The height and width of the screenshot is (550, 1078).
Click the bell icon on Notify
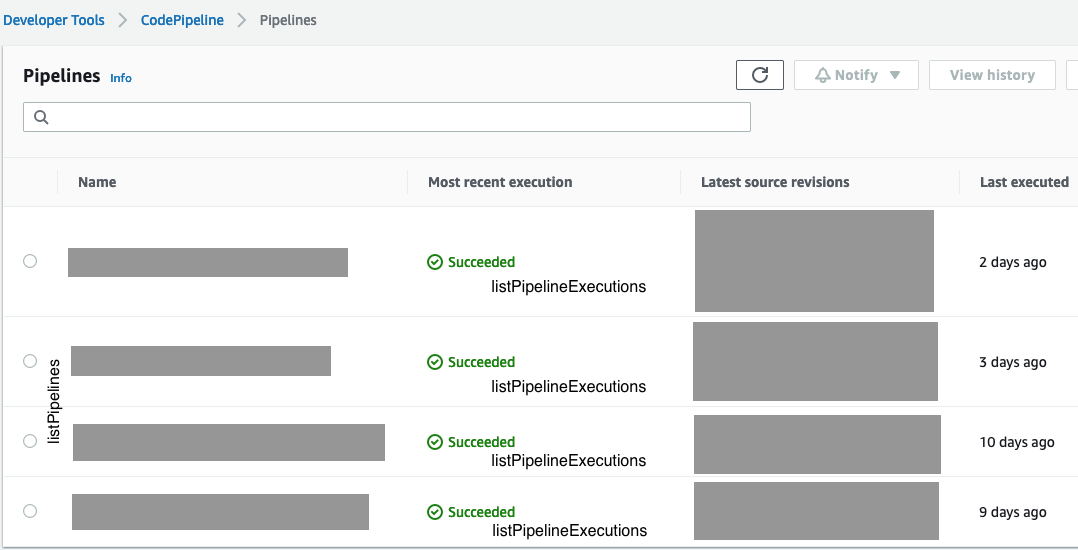coord(823,75)
